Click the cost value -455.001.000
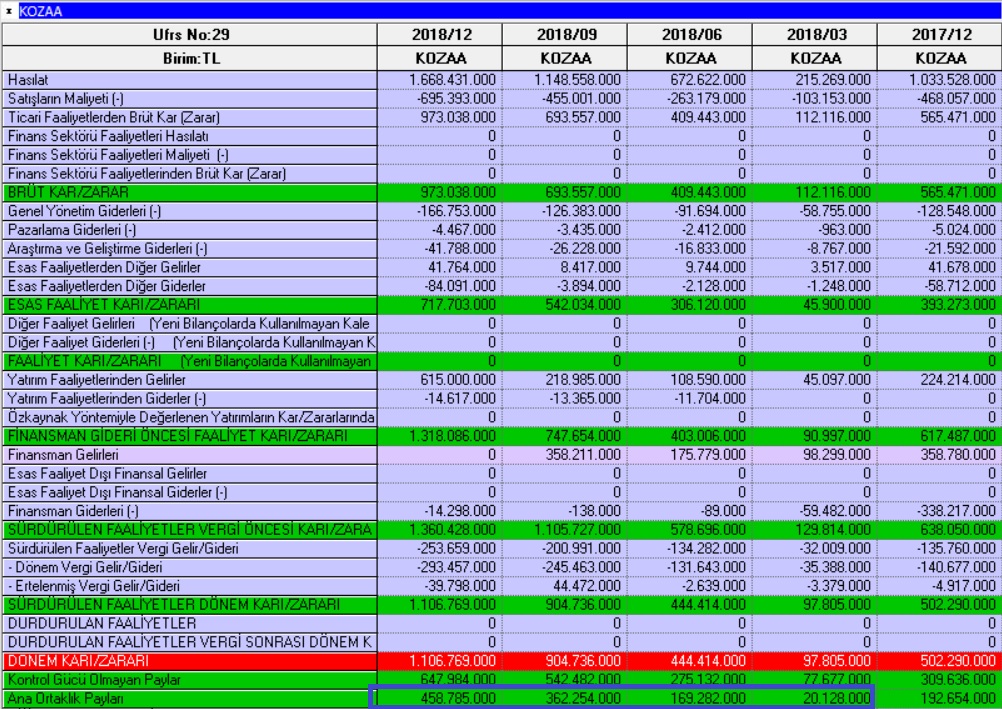 point(565,98)
